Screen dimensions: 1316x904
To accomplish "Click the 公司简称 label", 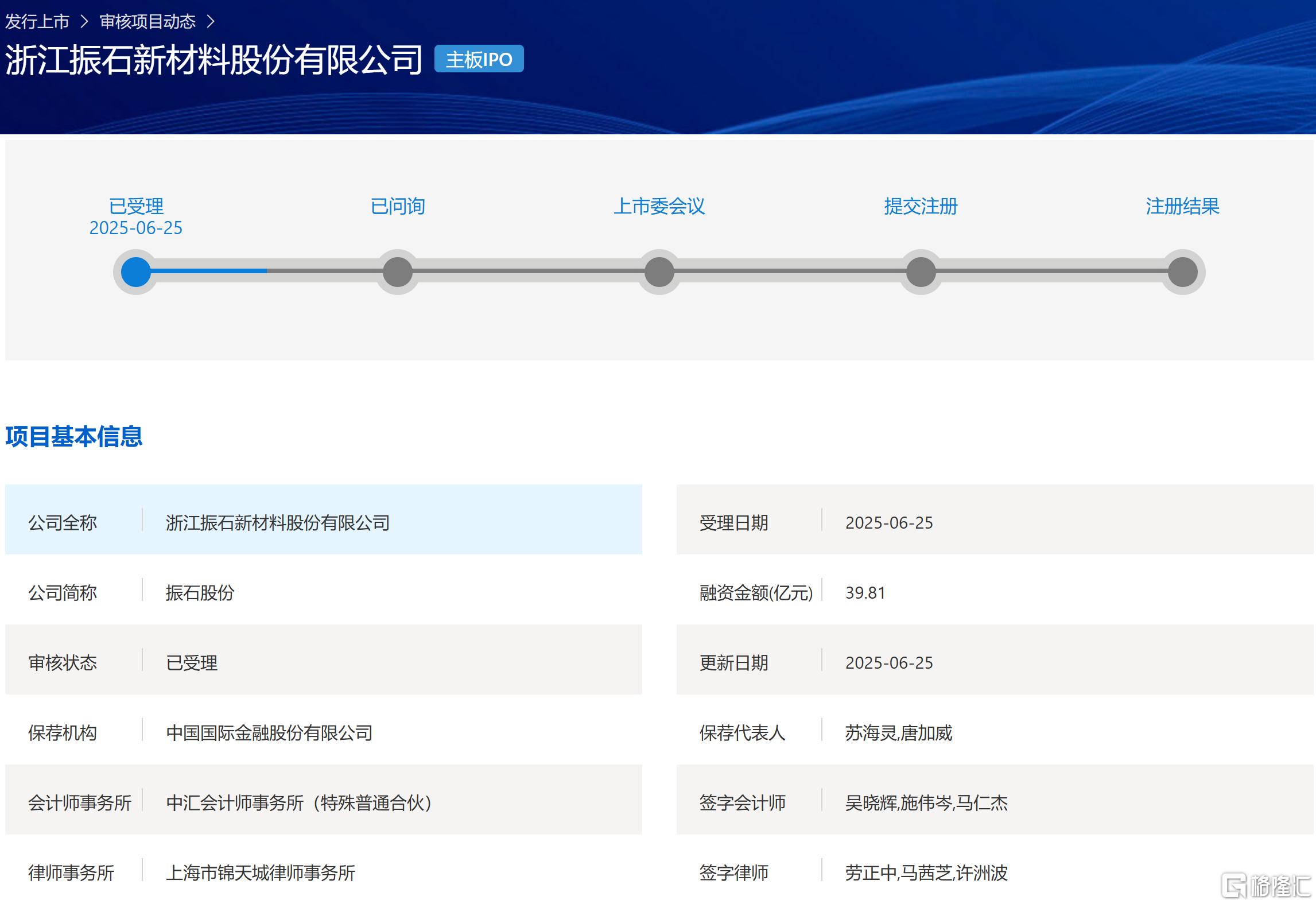I will (63, 592).
